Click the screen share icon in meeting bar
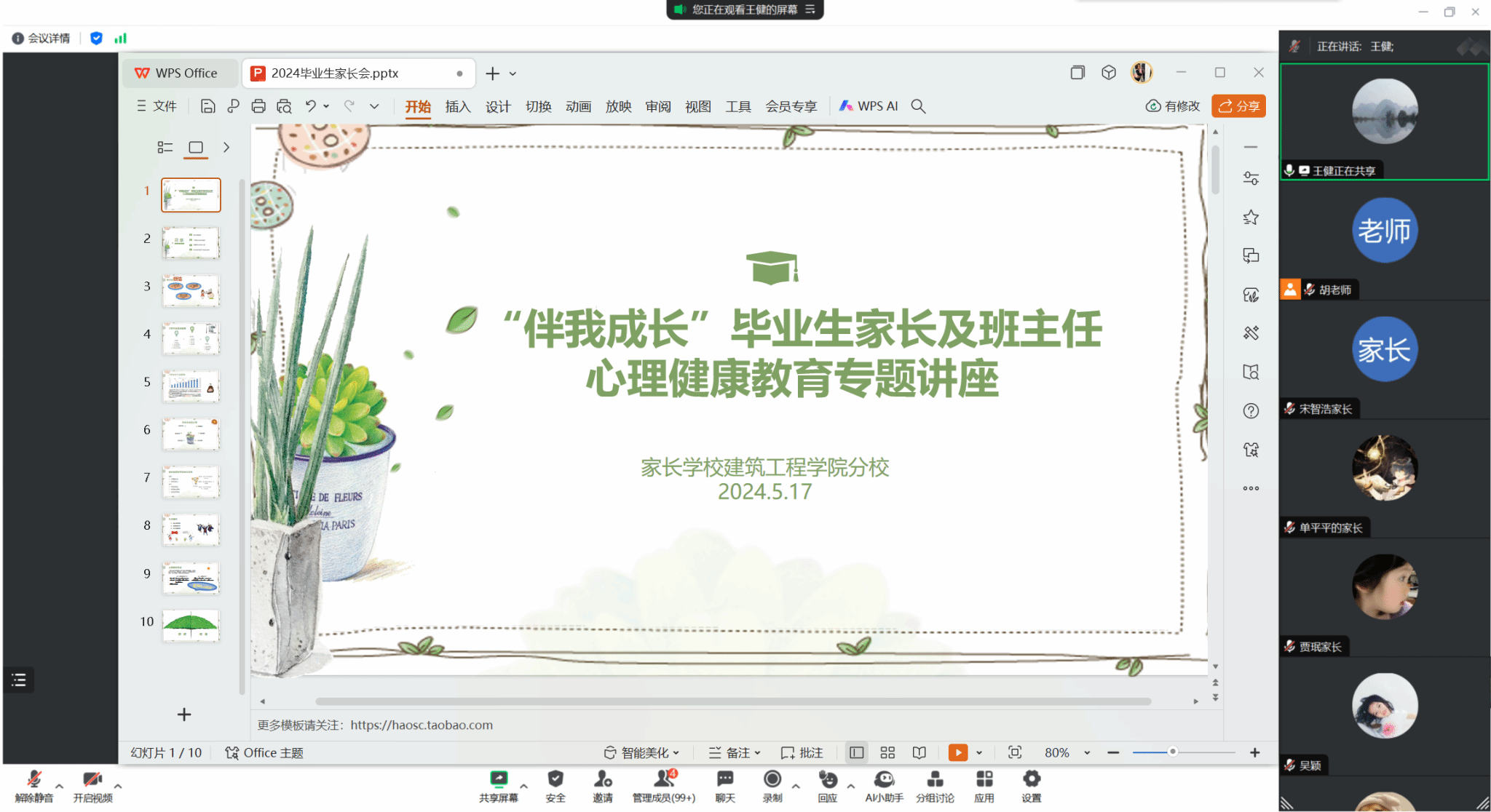1491x812 pixels. pos(499,779)
